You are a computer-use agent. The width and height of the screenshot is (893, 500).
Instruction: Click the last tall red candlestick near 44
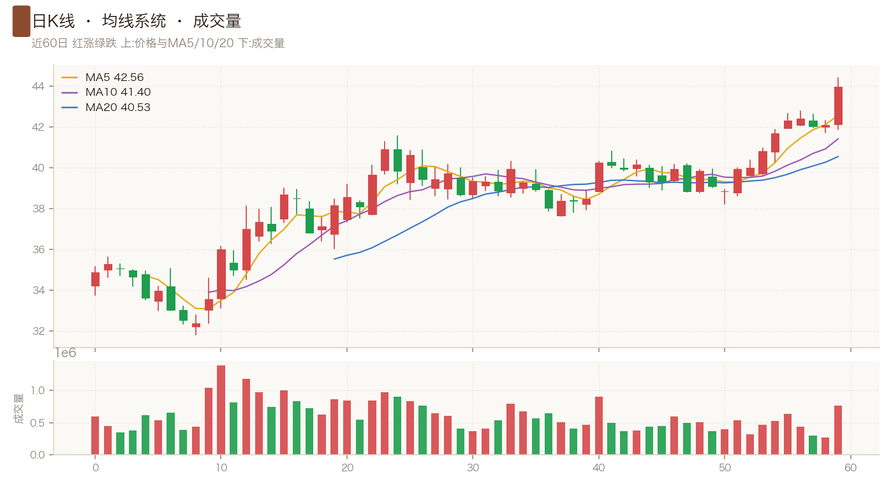838,106
